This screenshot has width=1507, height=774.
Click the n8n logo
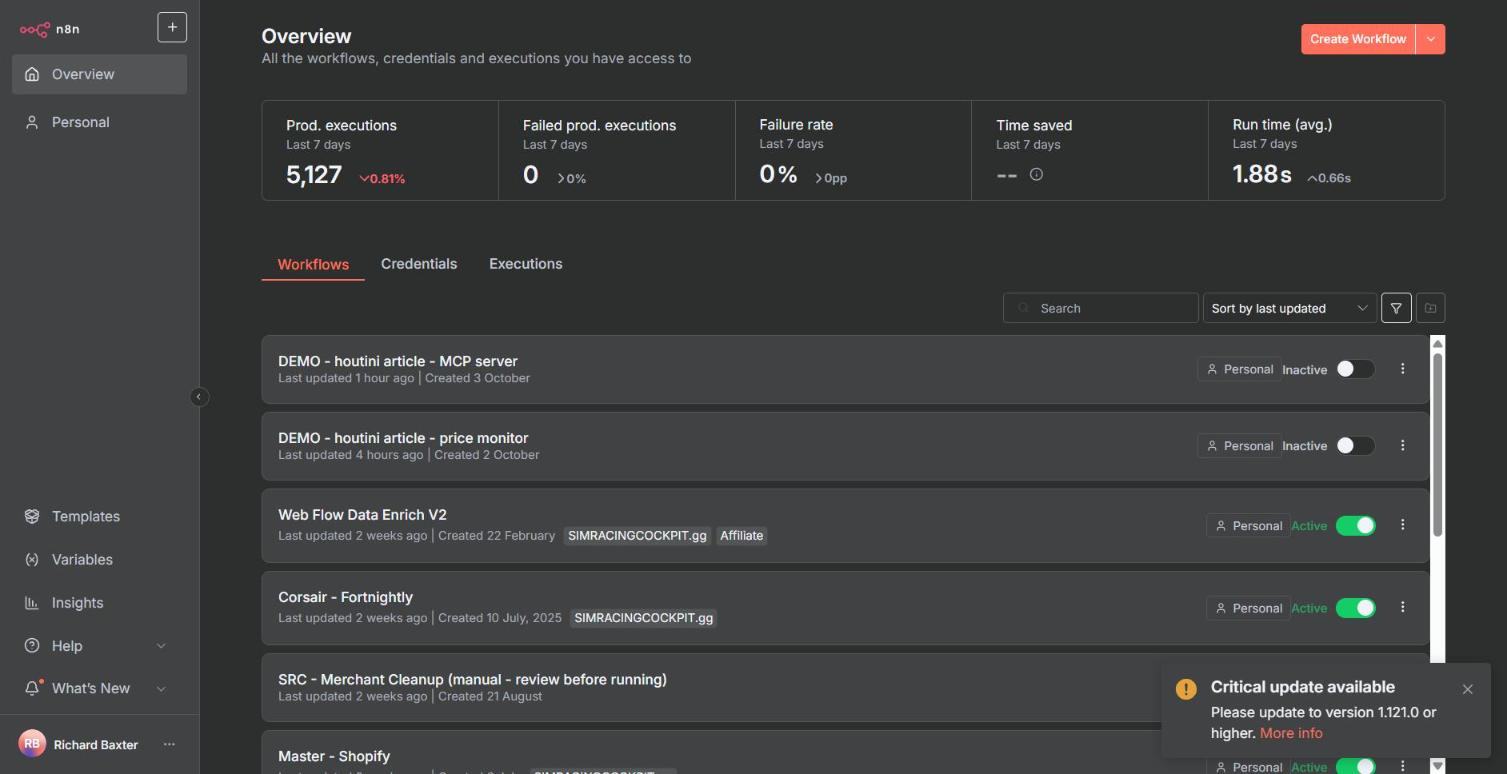pos(49,29)
